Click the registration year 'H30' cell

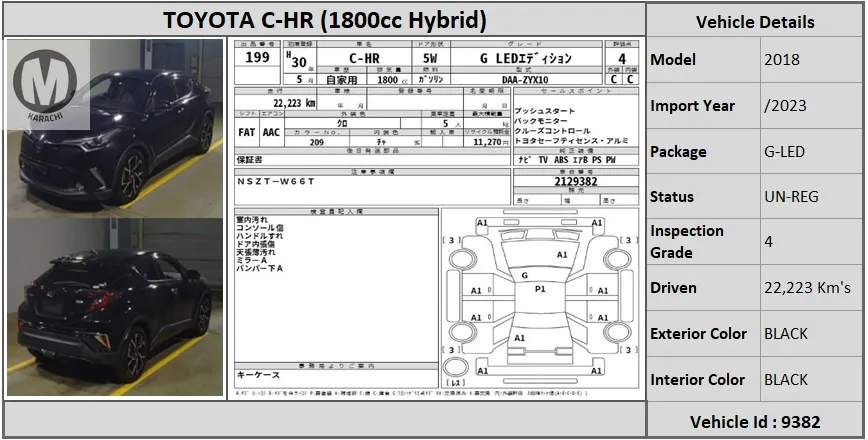click(x=298, y=59)
